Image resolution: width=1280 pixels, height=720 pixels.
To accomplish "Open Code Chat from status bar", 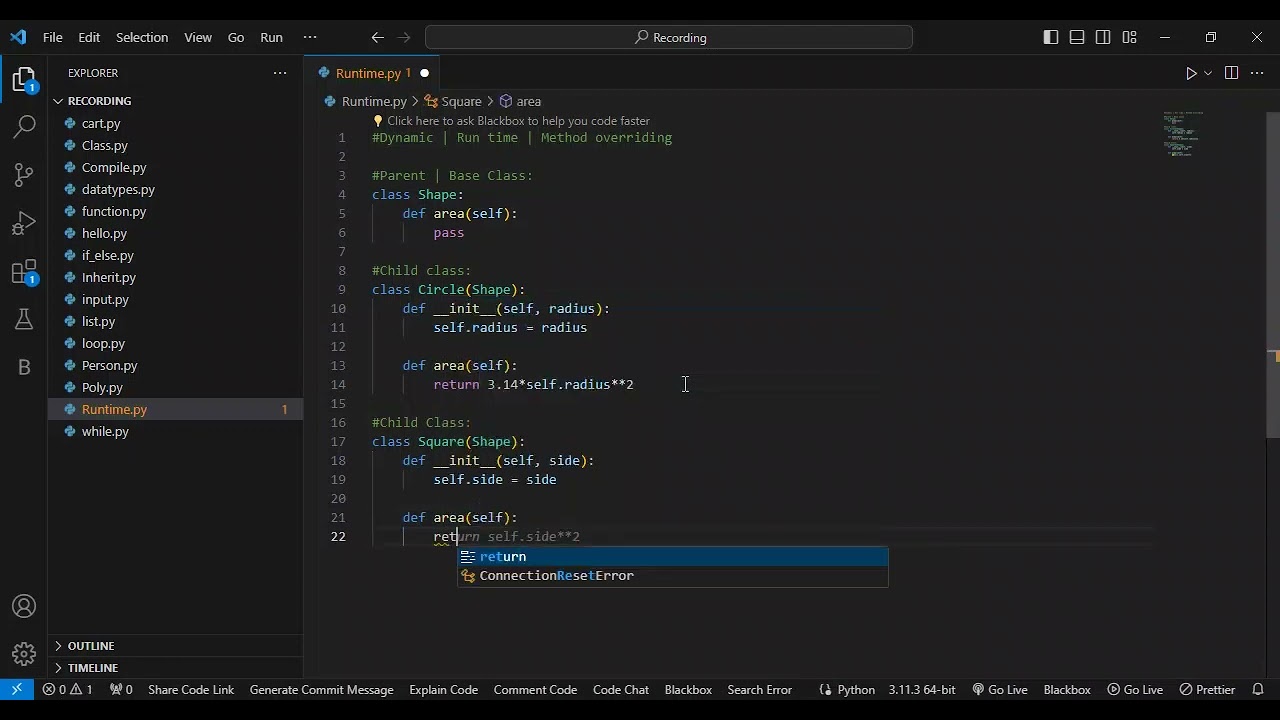I will (621, 689).
